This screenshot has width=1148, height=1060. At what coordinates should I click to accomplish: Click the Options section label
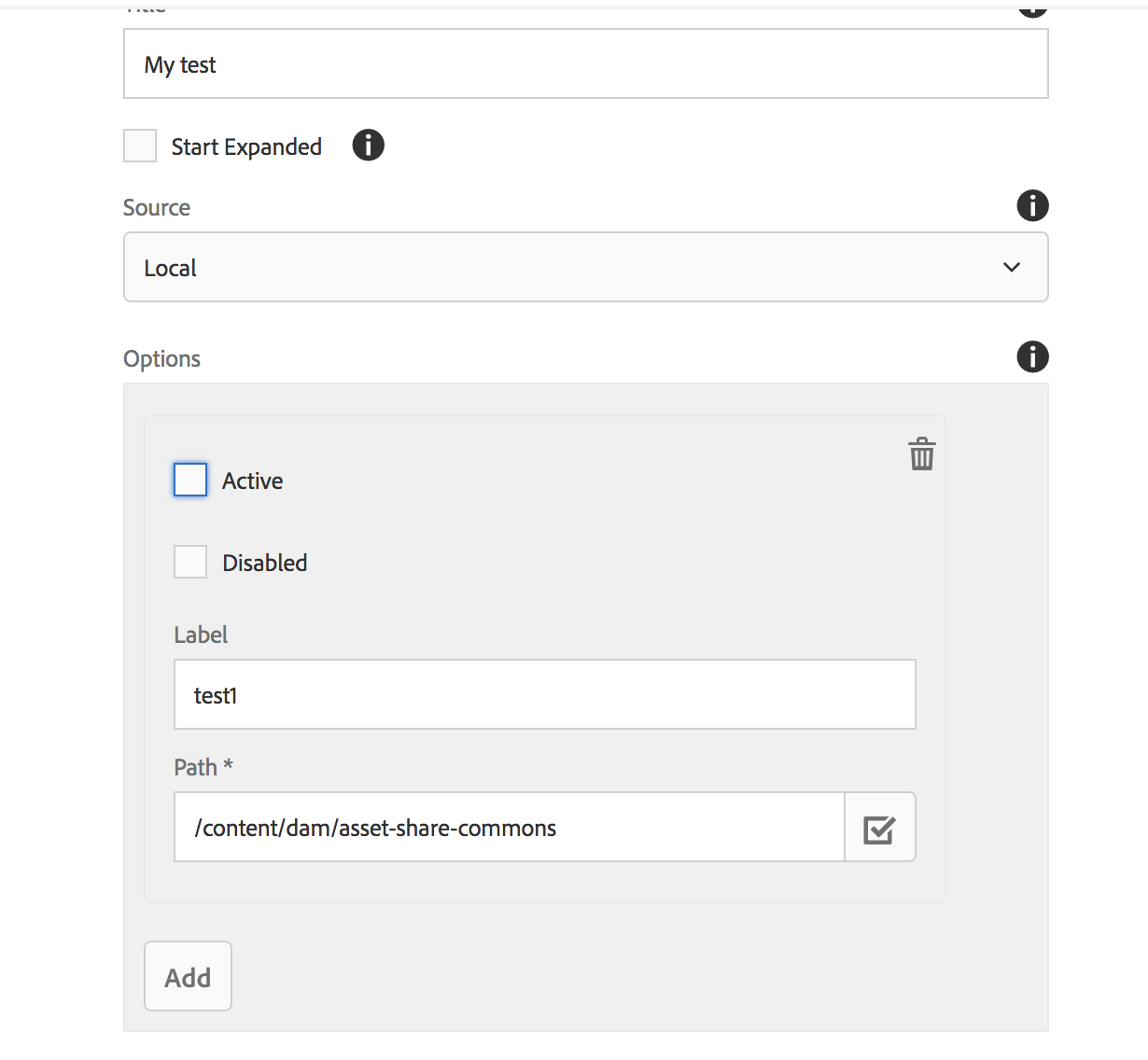(161, 357)
